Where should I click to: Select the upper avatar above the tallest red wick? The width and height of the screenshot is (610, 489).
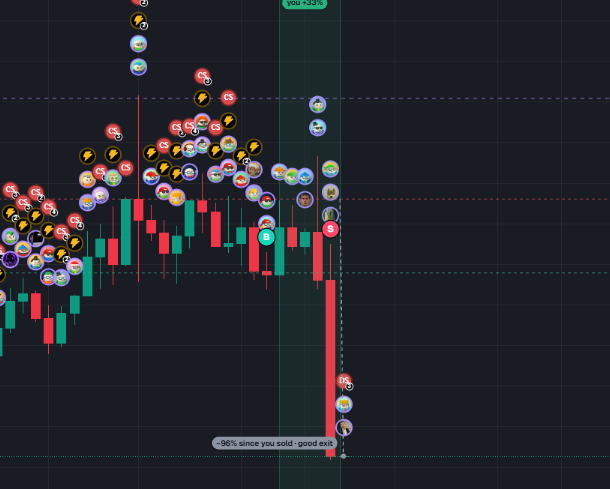(x=138, y=44)
